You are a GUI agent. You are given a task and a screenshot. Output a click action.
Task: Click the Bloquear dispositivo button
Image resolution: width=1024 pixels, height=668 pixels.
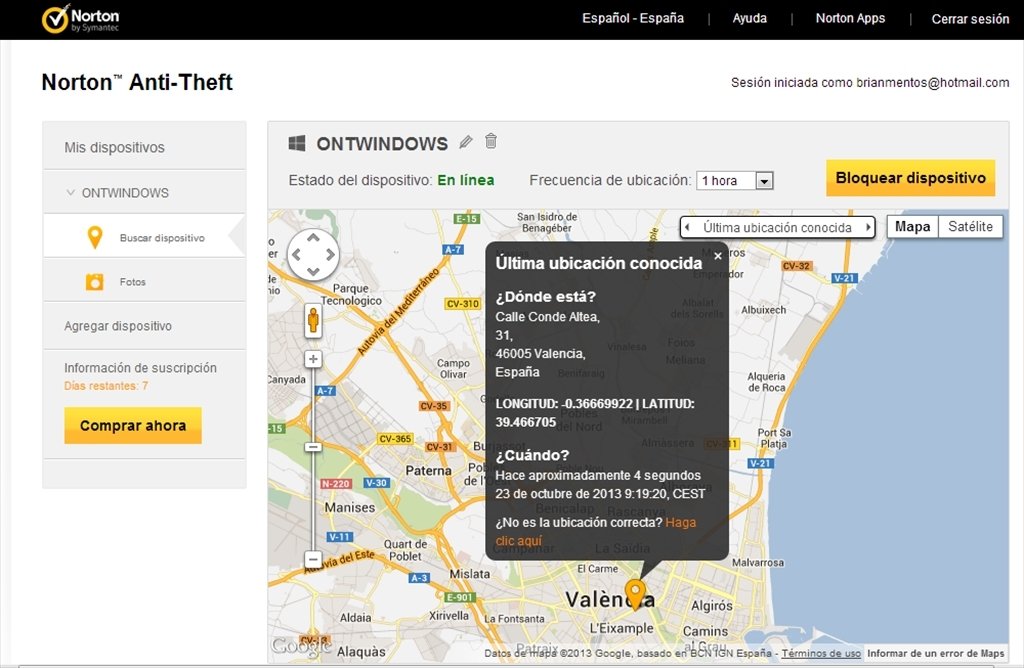click(910, 178)
